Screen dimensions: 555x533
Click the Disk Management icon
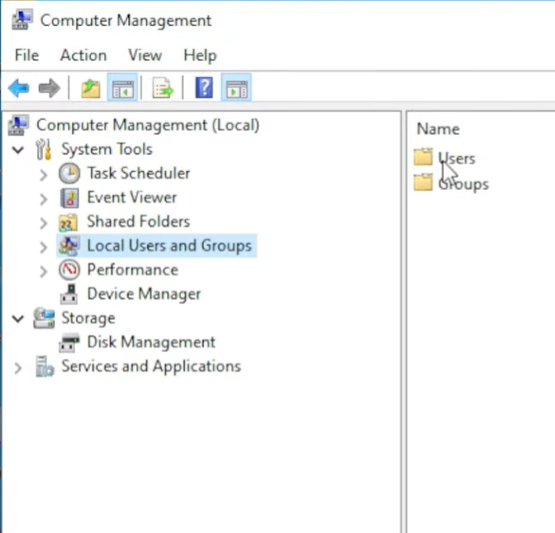point(69,343)
